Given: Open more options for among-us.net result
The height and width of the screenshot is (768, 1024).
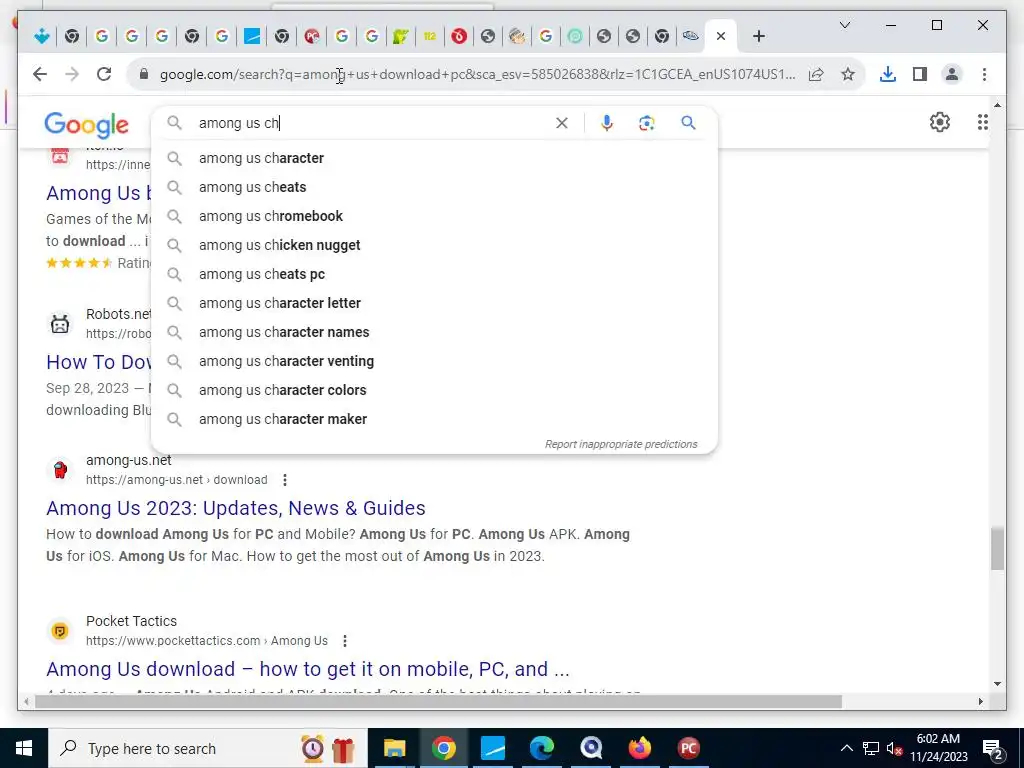Looking at the screenshot, I should coord(285,480).
